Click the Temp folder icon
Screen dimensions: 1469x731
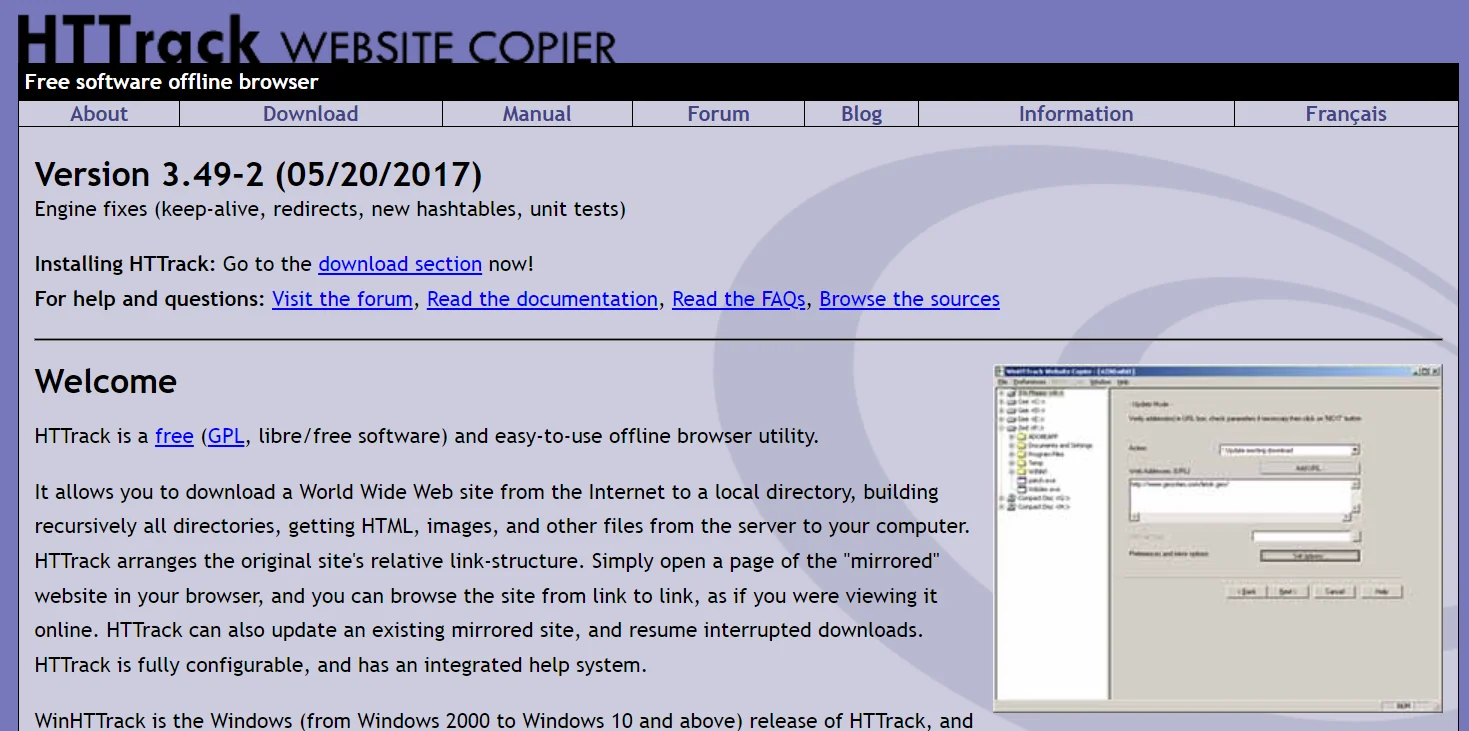[x=1022, y=462]
